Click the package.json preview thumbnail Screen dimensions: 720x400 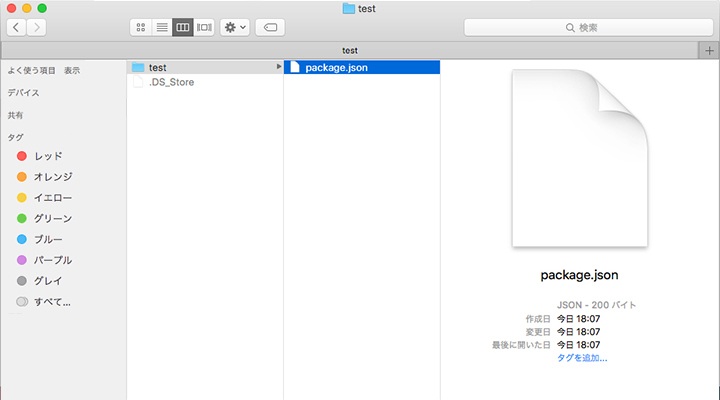click(579, 158)
